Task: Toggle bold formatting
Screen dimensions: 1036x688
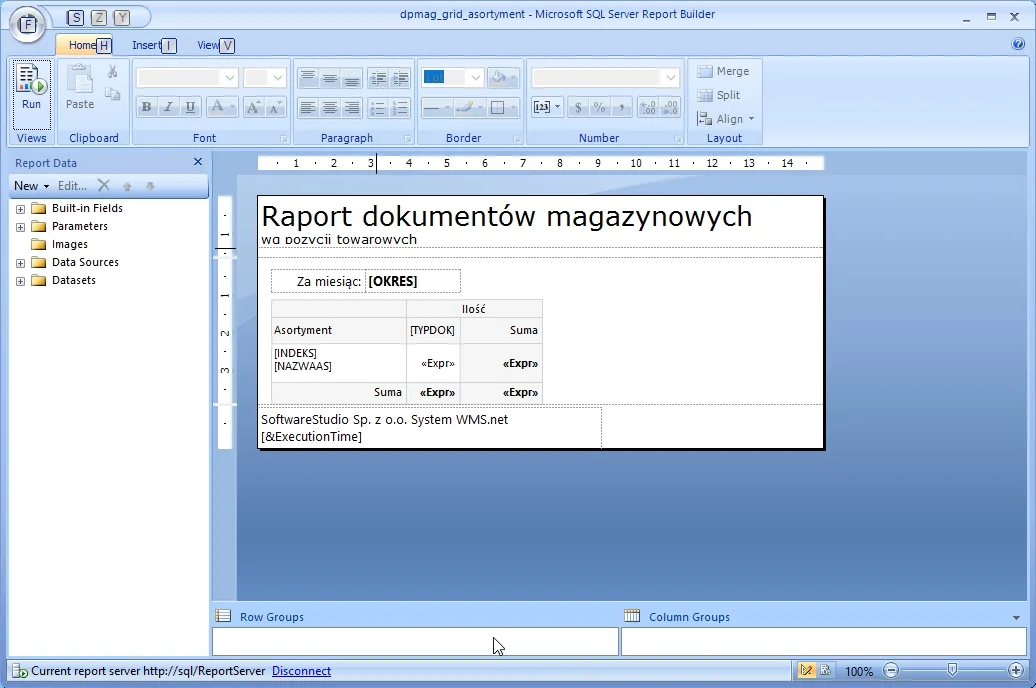Action: [147, 107]
